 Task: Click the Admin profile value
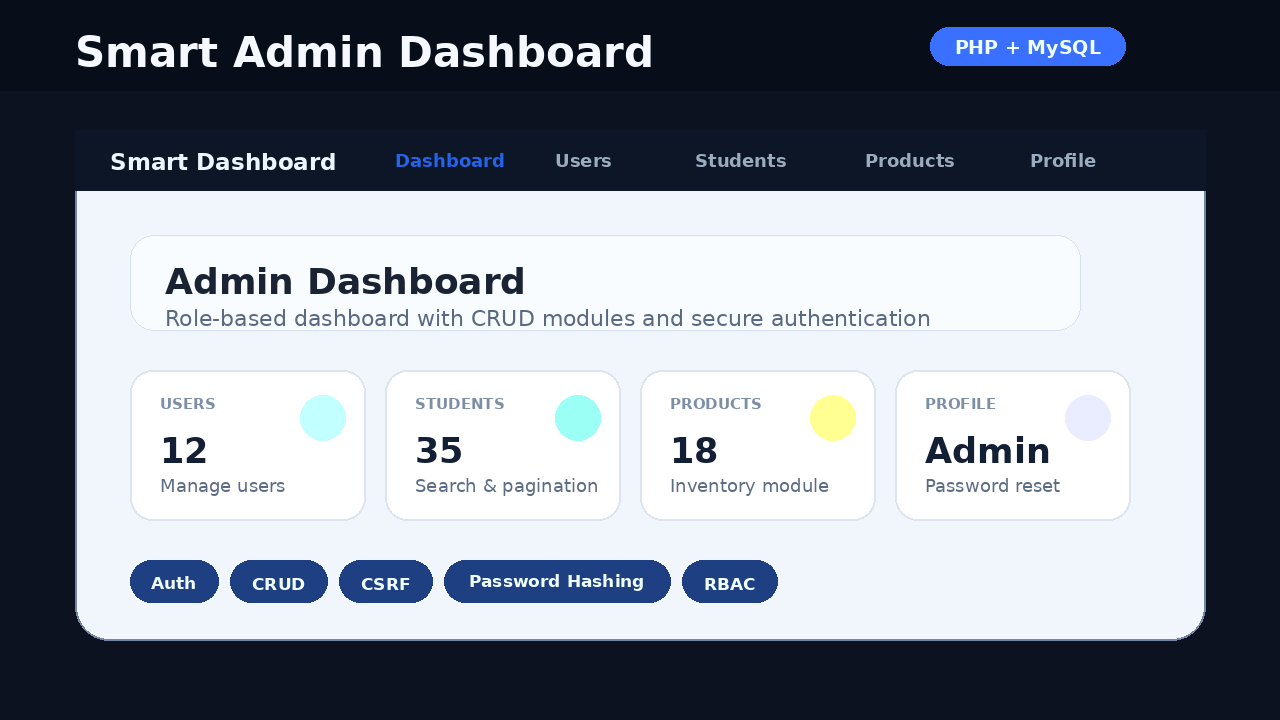988,451
